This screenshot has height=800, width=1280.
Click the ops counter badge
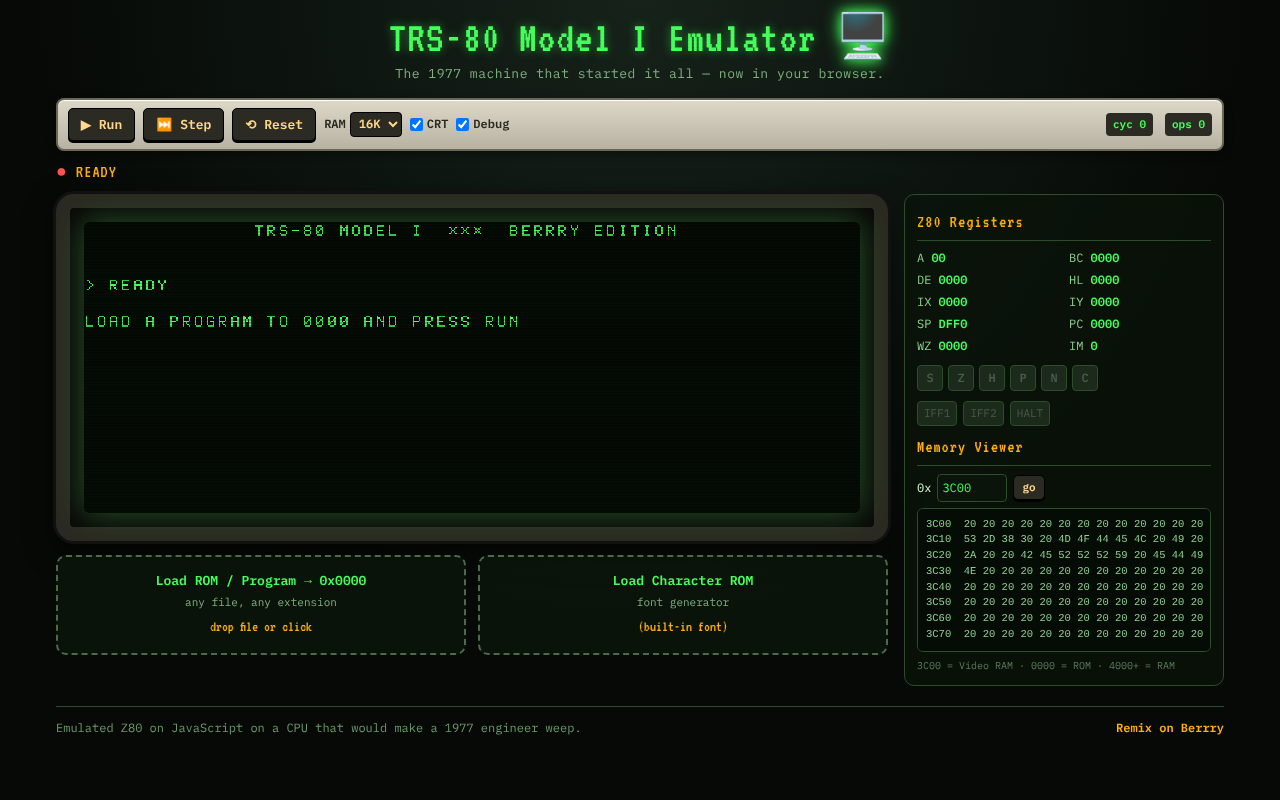pyautogui.click(x=1188, y=125)
